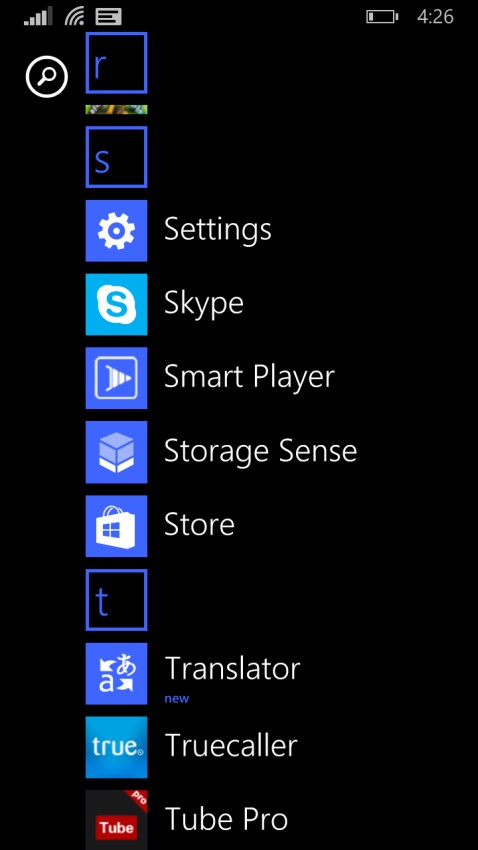Tap the partially visible photo tile

click(x=117, y=110)
